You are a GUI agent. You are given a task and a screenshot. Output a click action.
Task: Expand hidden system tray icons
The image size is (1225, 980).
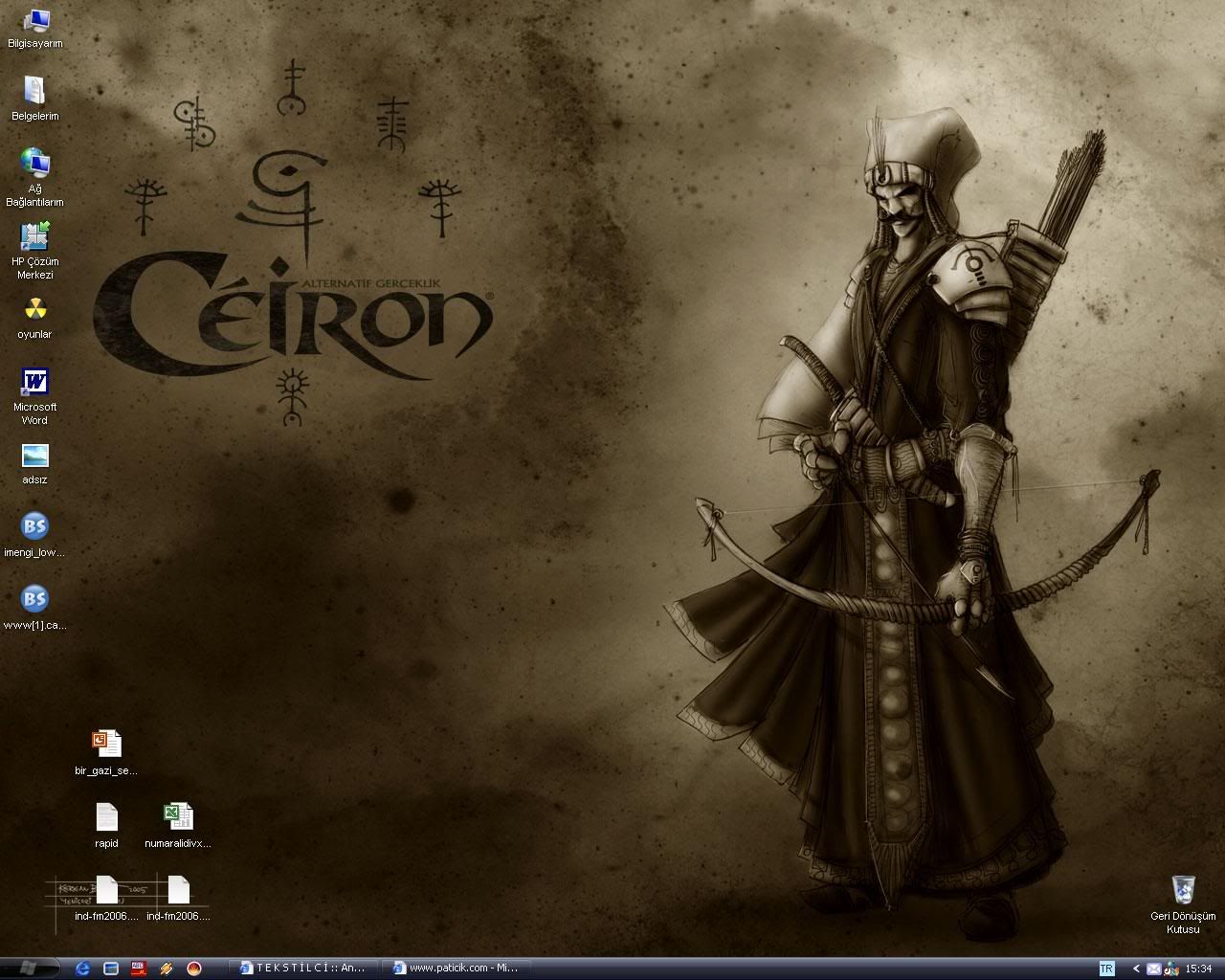point(1136,969)
